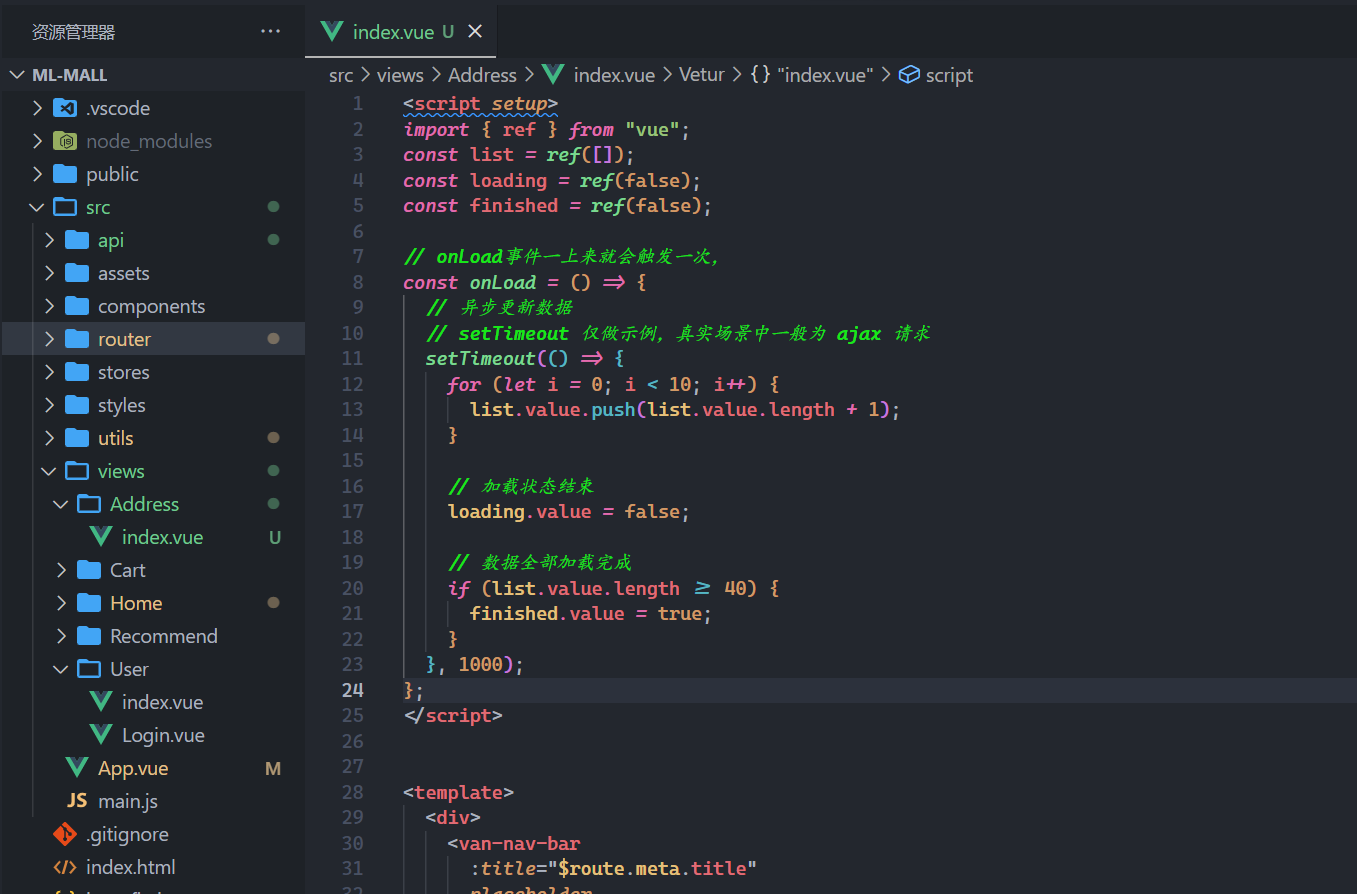This screenshot has height=894, width=1357.
Task: Click the Recommend folder icon
Action: click(89, 636)
